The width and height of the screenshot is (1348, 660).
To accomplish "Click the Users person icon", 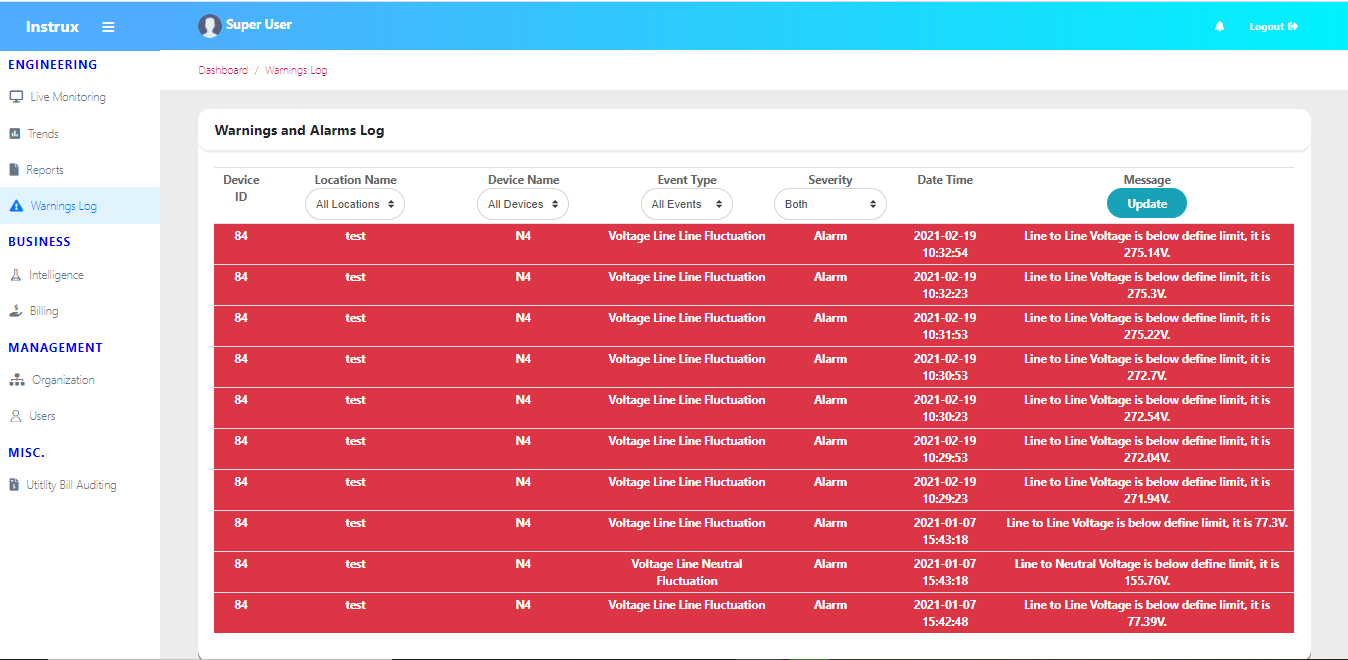I will [x=15, y=416].
